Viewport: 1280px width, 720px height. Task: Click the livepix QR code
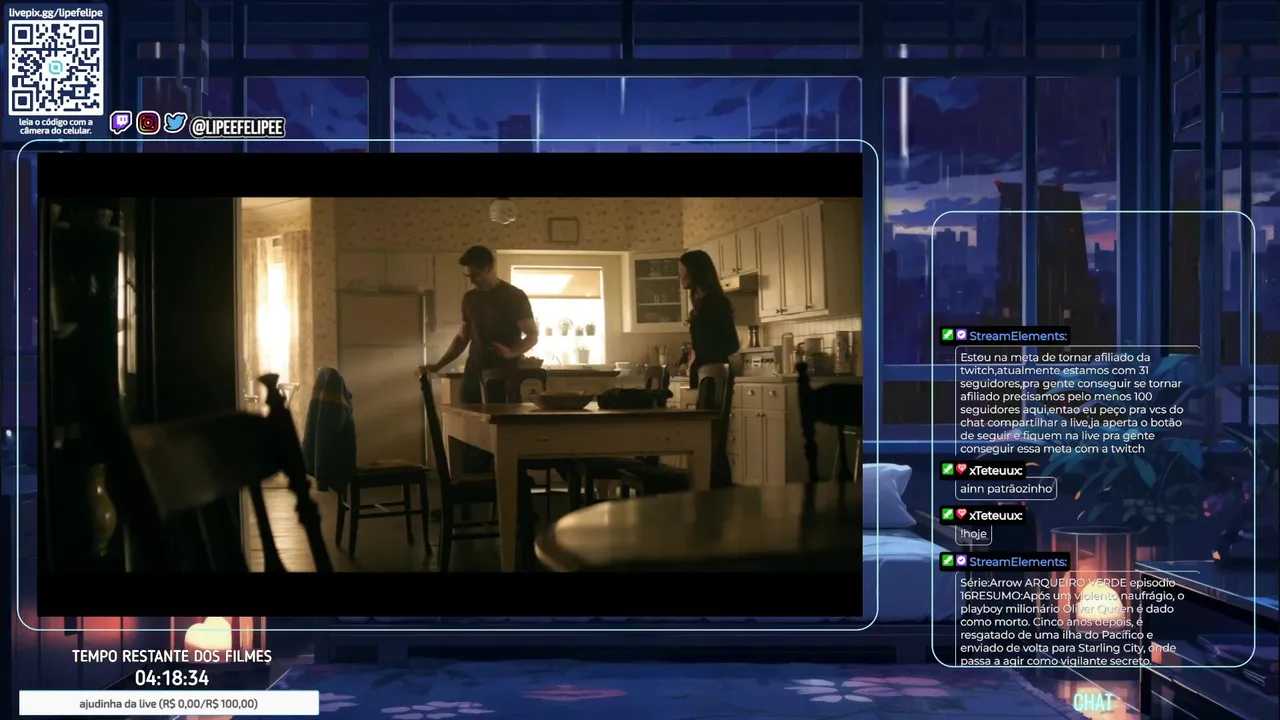tap(56, 68)
